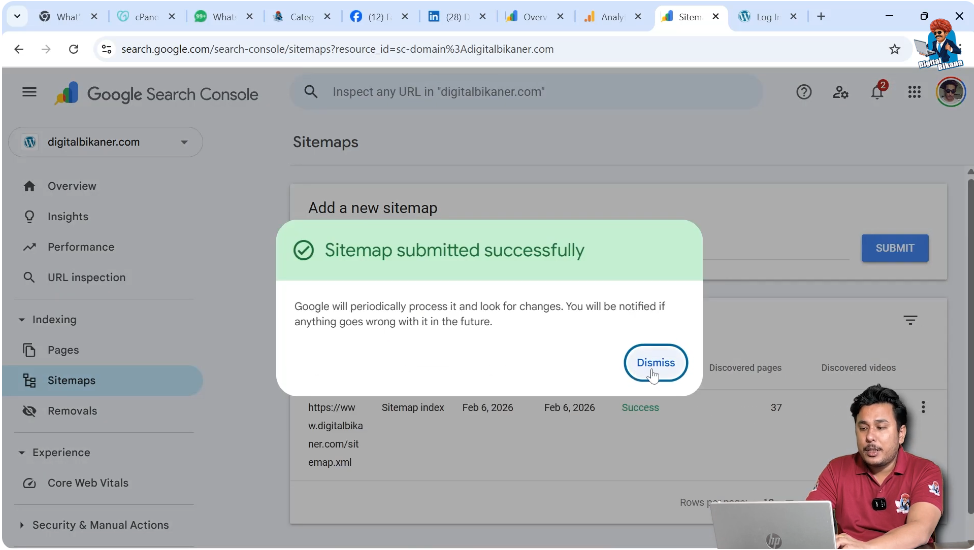This screenshot has width=974, height=550.
Task: Open the Help icon
Action: (804, 93)
